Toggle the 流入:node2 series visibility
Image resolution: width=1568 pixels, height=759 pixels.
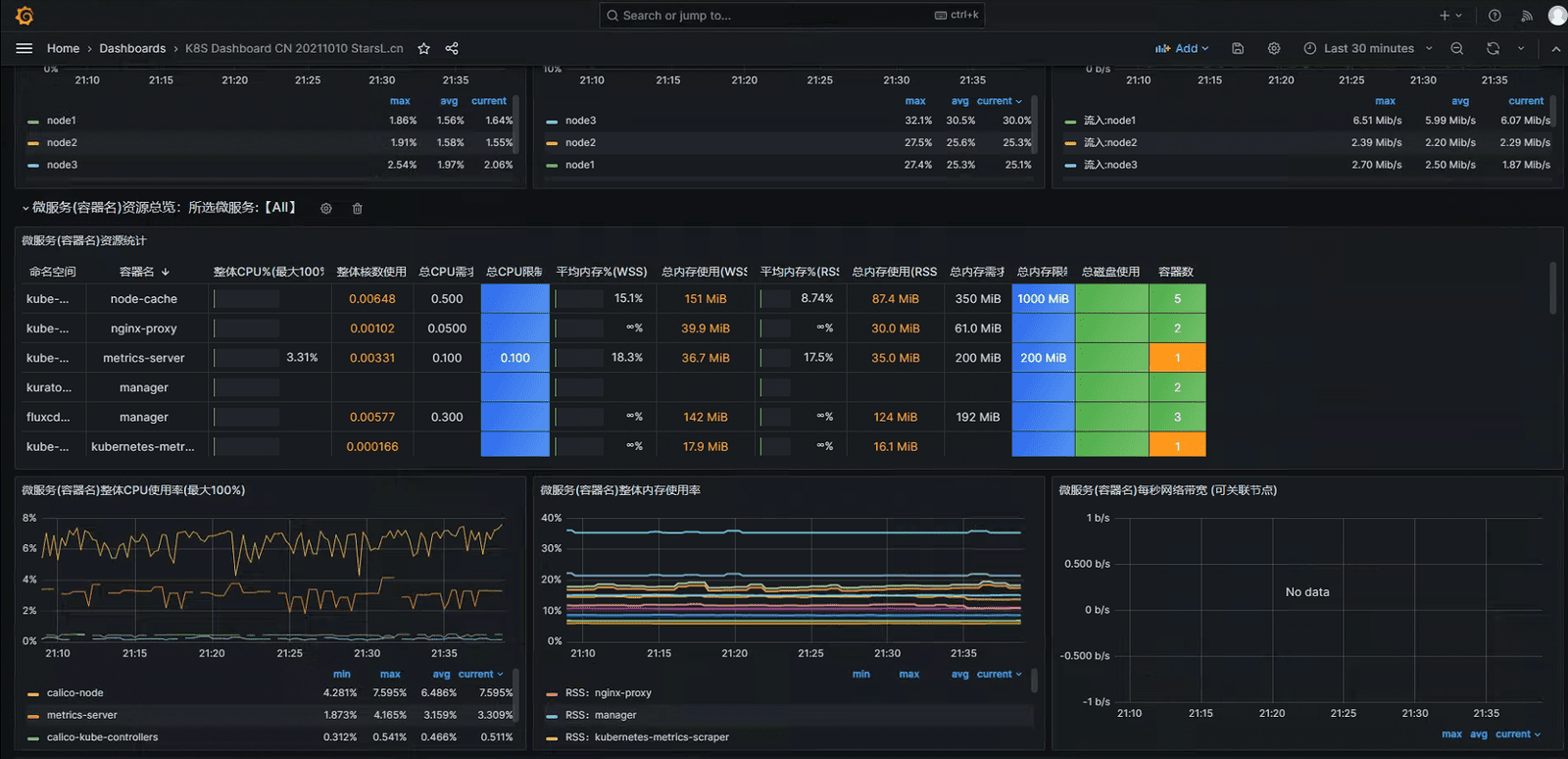[x=1110, y=142]
